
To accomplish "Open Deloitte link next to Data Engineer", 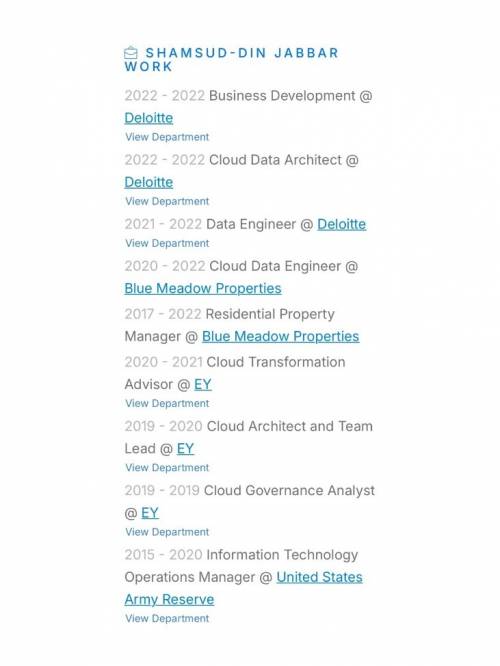I will click(x=342, y=224).
